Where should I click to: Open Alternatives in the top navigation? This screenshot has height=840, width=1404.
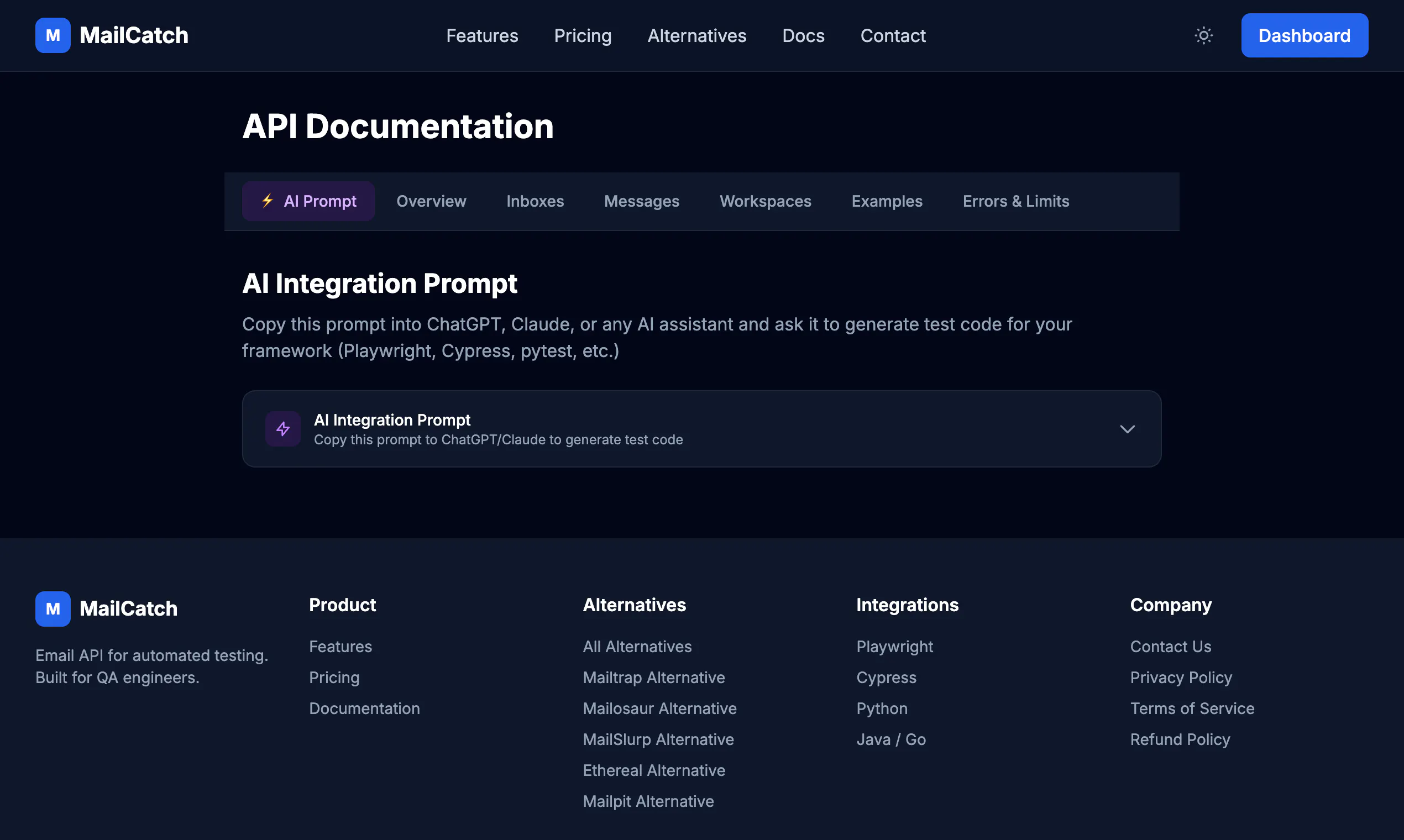click(x=696, y=36)
